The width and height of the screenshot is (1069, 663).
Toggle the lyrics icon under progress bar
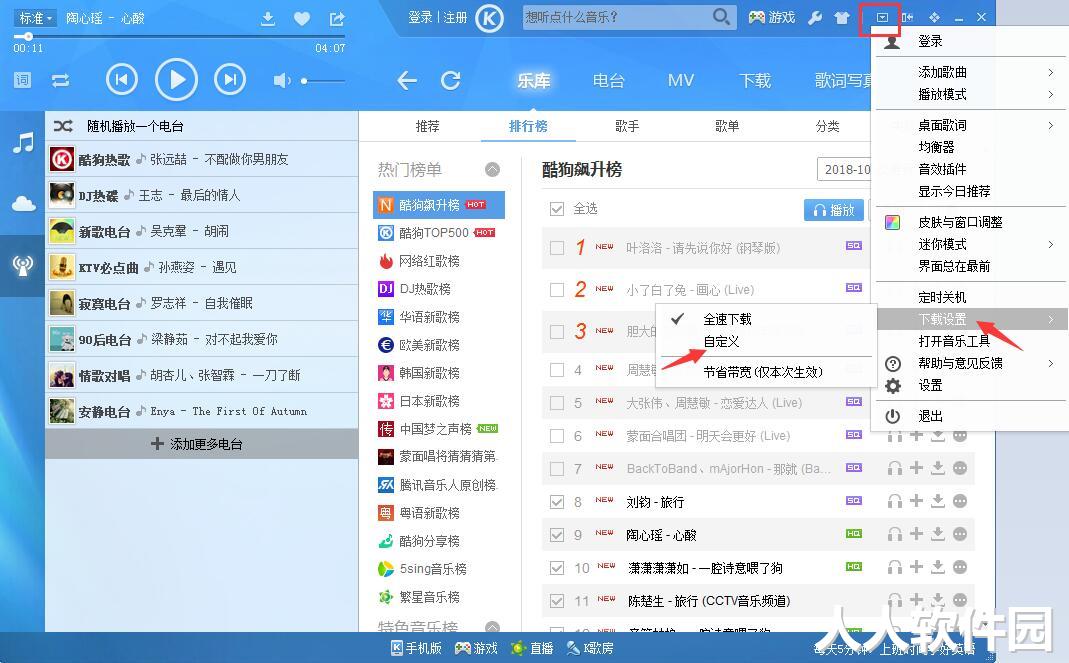pos(22,80)
